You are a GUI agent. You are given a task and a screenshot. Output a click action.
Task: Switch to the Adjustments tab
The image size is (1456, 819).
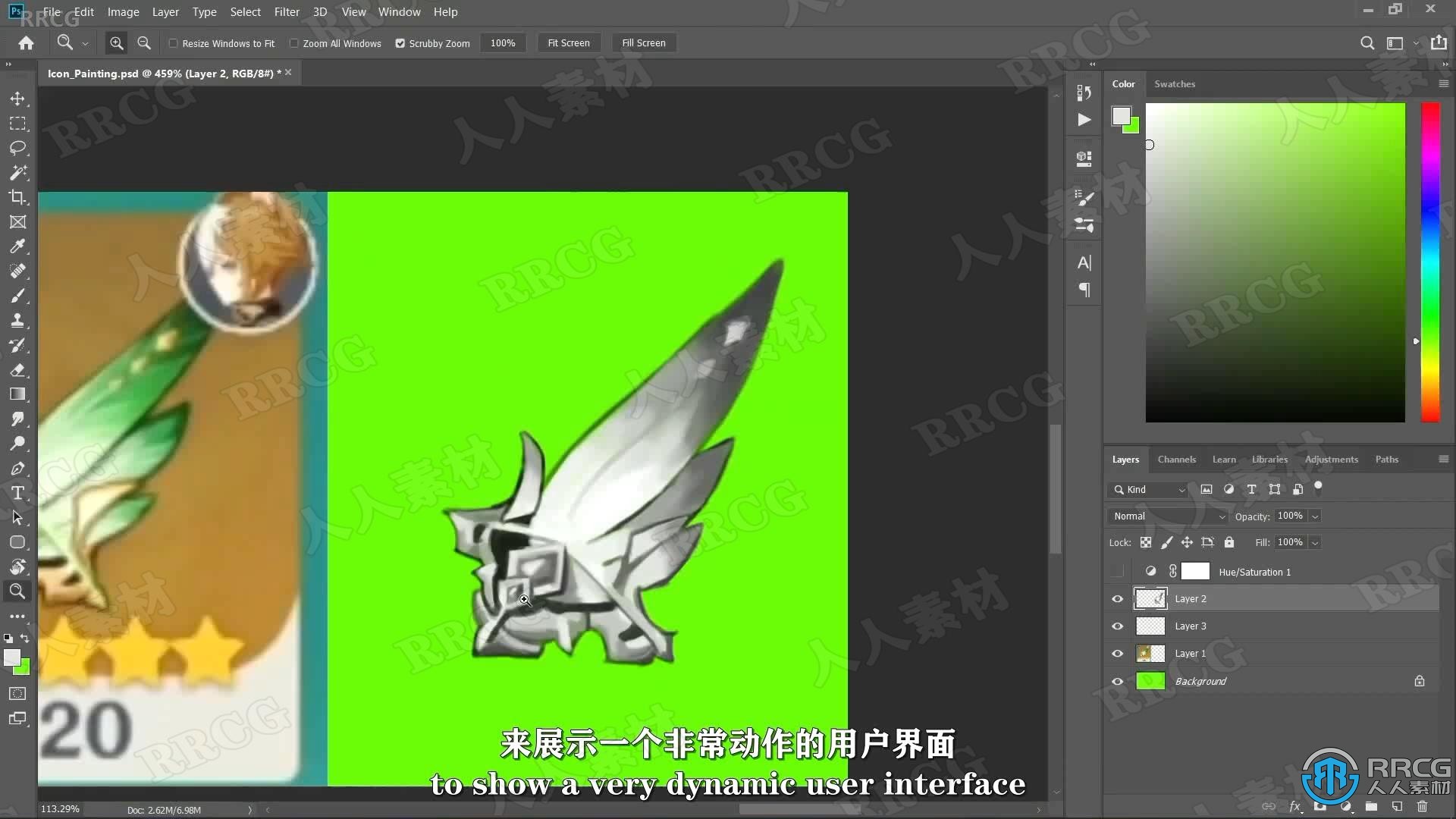click(x=1331, y=460)
